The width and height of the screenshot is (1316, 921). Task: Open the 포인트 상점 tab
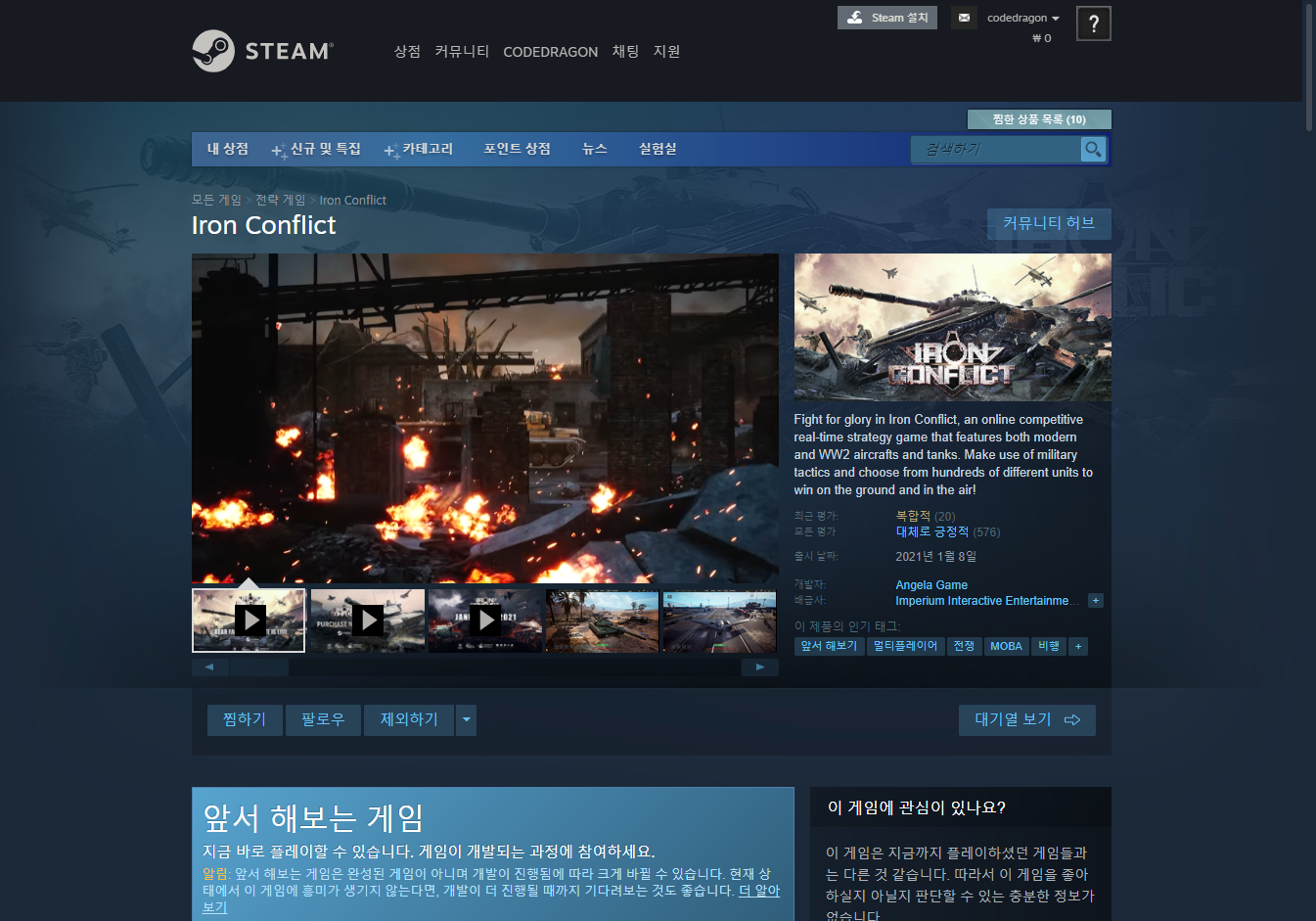pyautogui.click(x=517, y=149)
